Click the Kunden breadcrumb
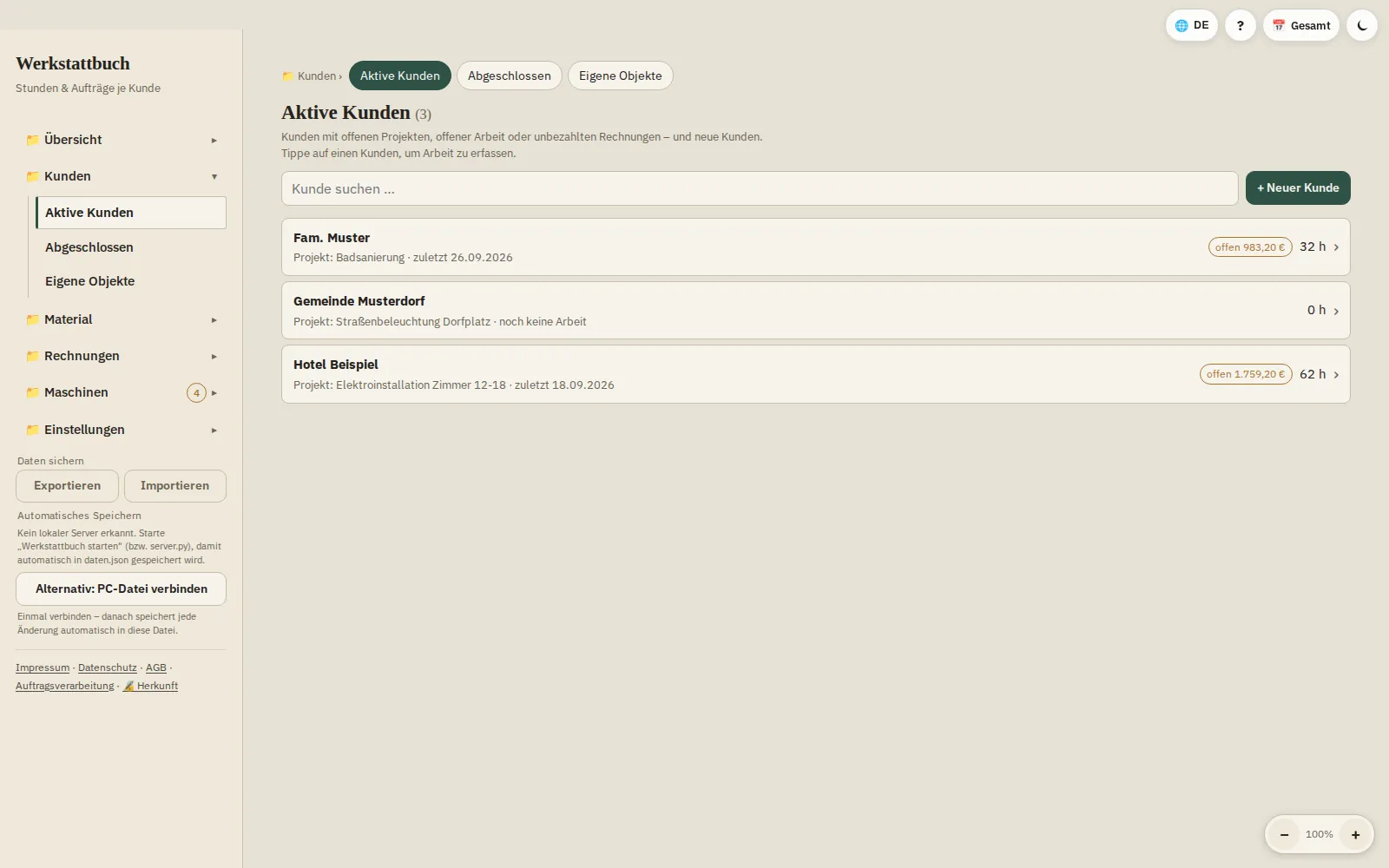1389x868 pixels. coord(310,76)
